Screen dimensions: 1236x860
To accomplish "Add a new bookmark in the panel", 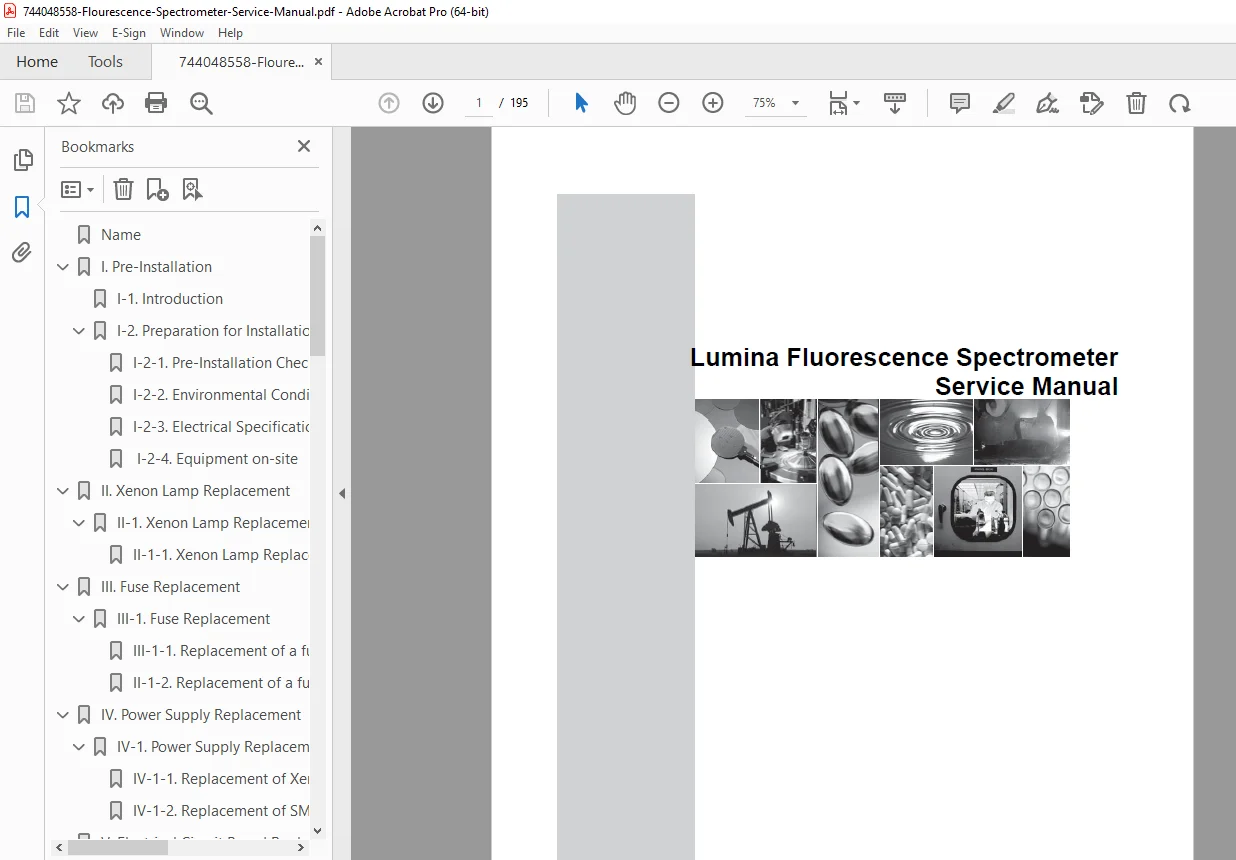I will point(158,189).
